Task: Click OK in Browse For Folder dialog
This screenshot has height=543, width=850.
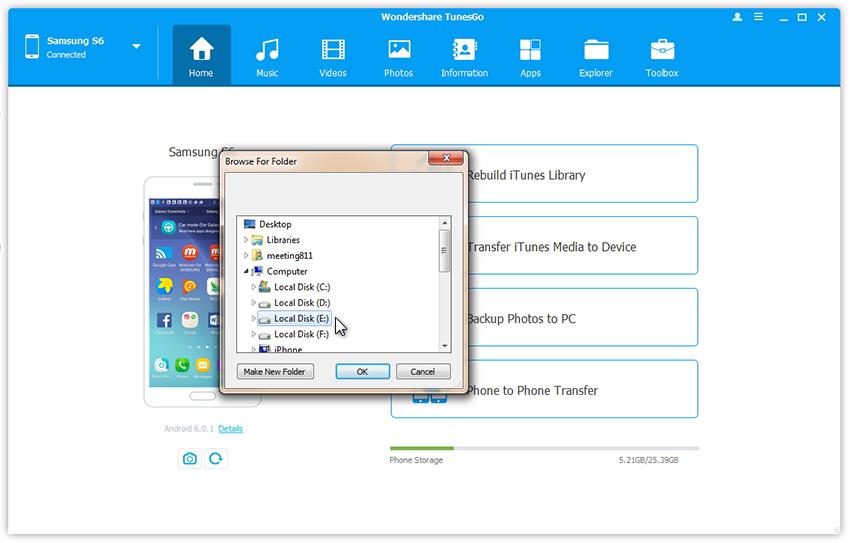Action: tap(362, 371)
